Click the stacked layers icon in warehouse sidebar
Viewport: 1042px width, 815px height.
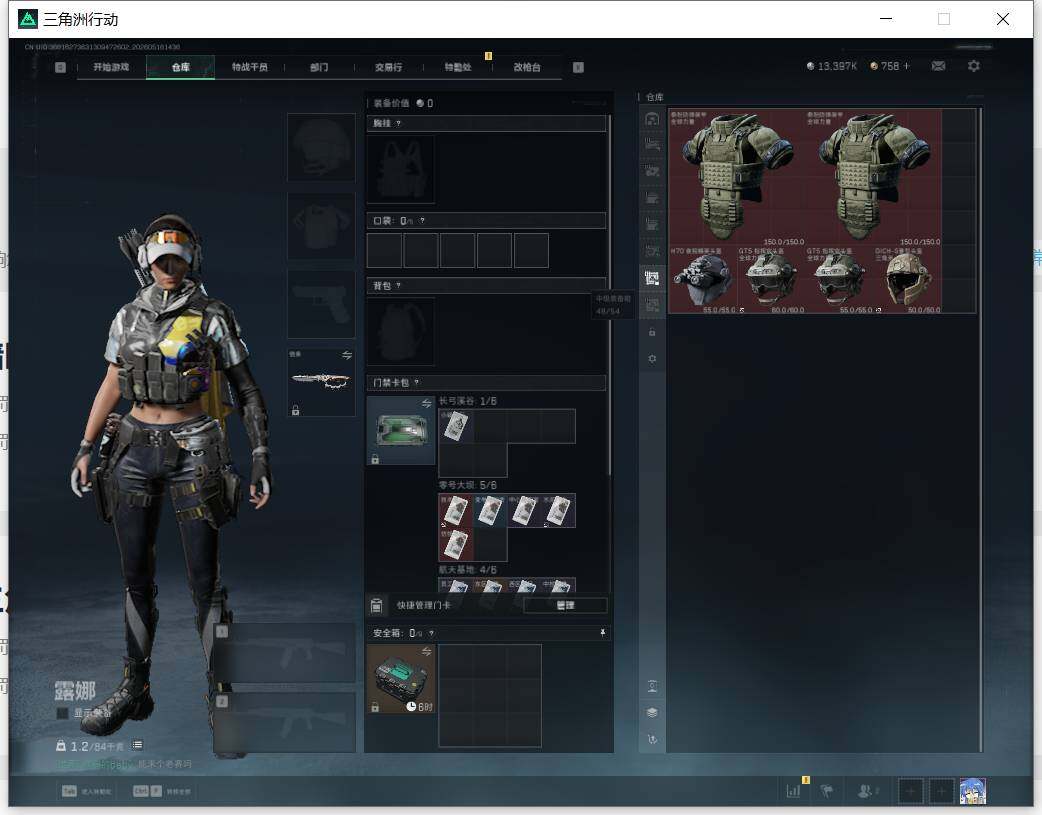coord(652,713)
